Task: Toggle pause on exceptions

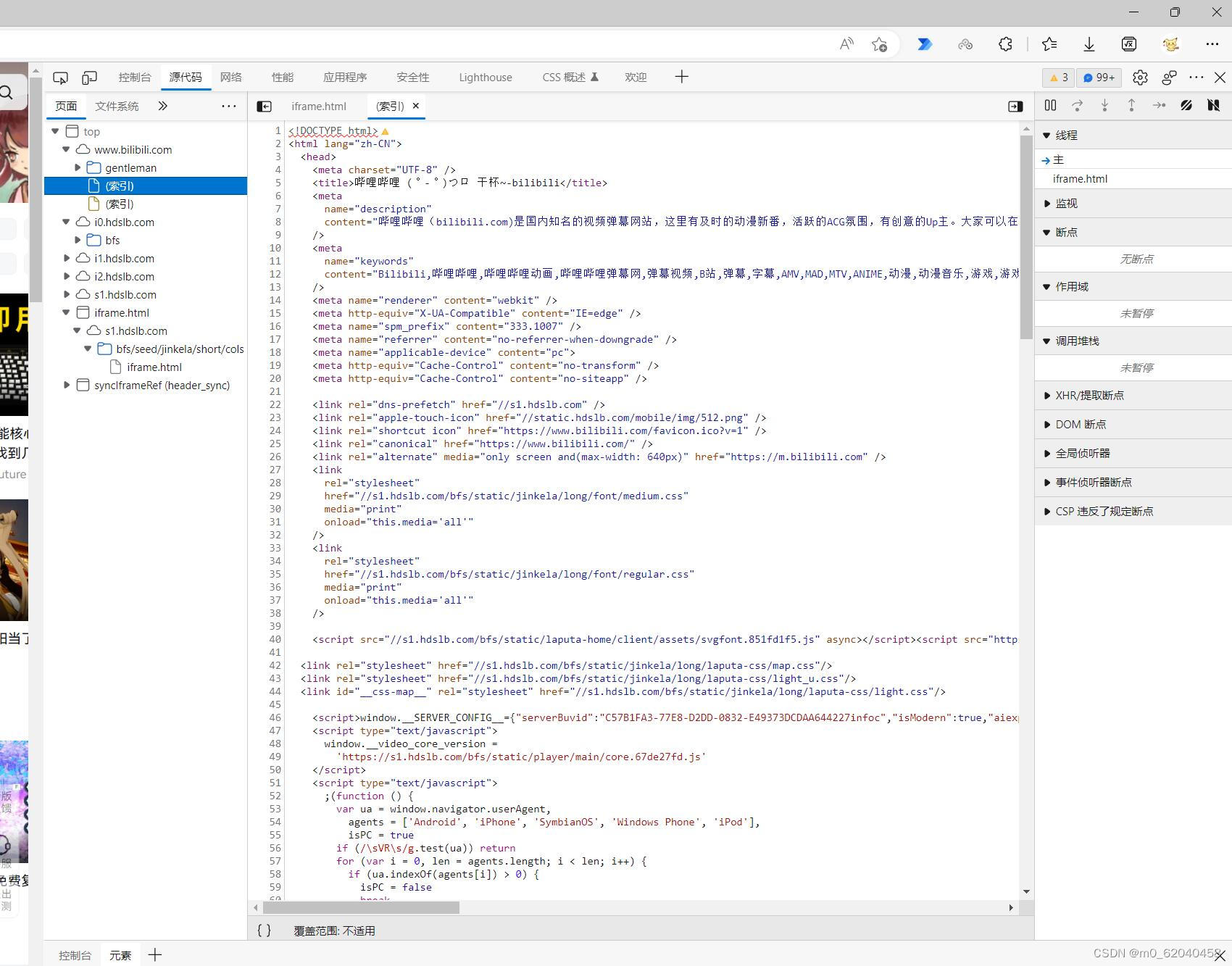Action: coord(1213,106)
